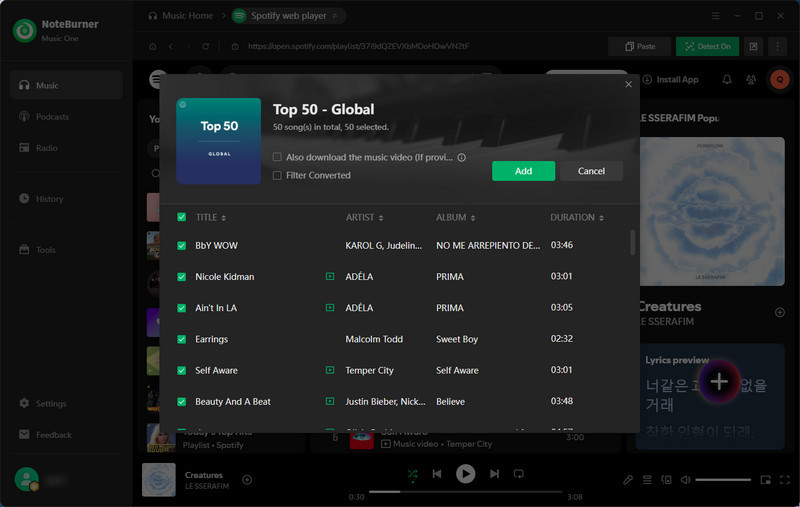The height and width of the screenshot is (507, 800).
Task: Add Creatures to library in right panel
Action: point(780,312)
